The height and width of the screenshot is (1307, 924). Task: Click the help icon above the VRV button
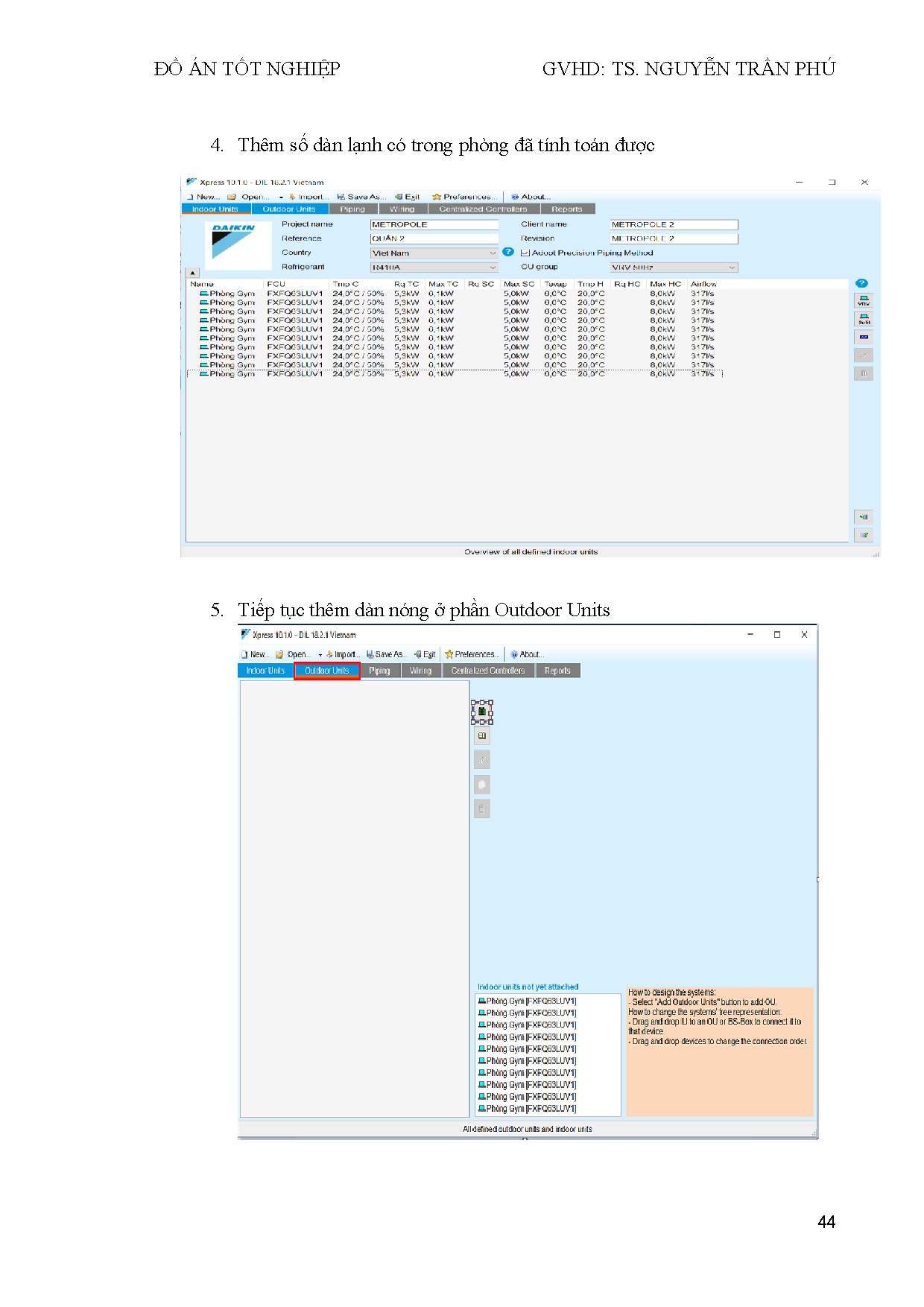[861, 283]
